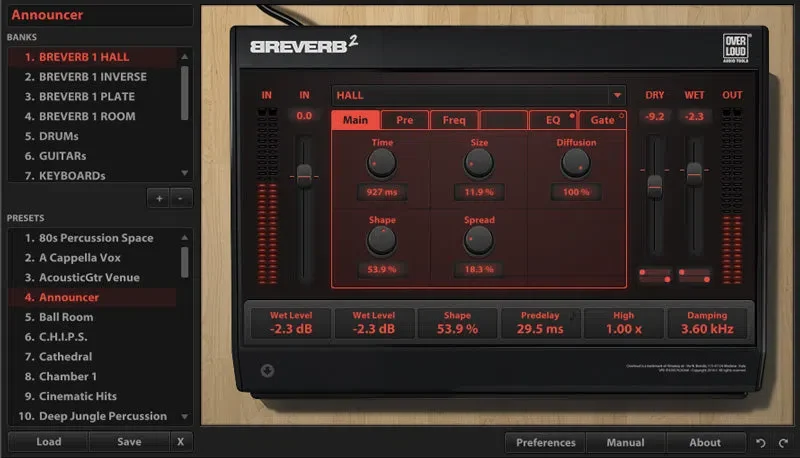Toggle the Gate enable indicator dot
Image resolution: width=800 pixels, height=458 pixels.
click(x=621, y=116)
